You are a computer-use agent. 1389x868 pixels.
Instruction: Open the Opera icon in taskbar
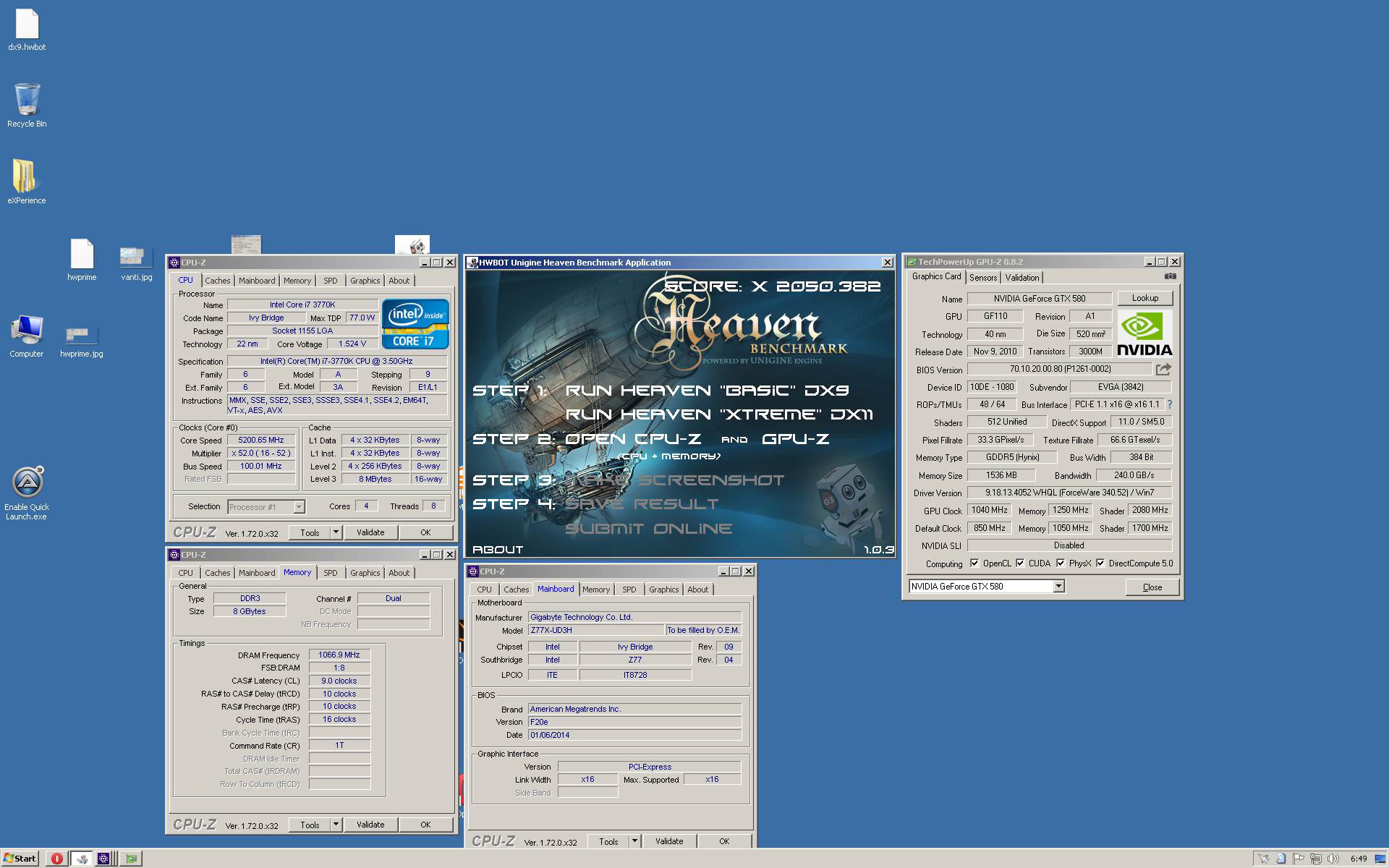pos(56,859)
